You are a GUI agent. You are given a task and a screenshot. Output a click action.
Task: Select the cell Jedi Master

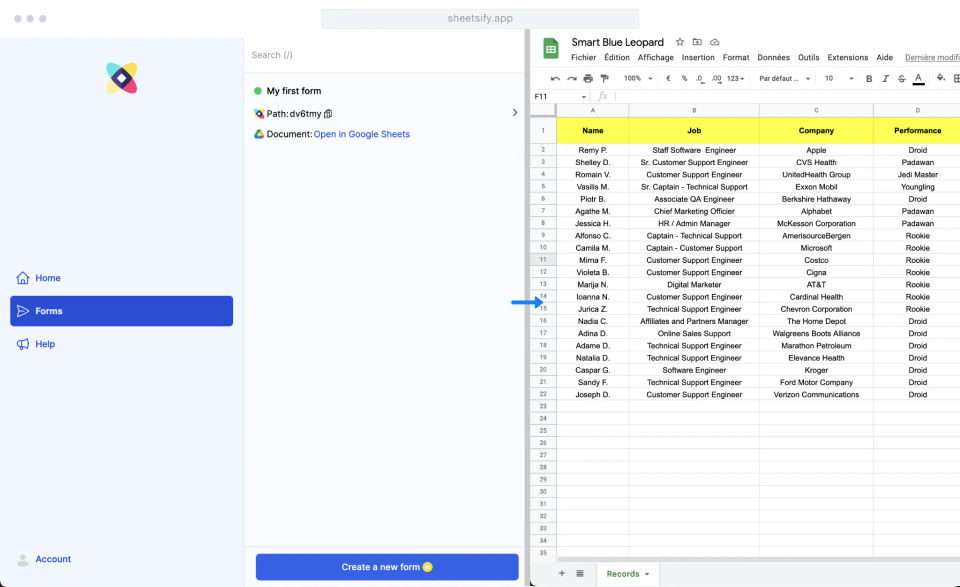(917, 174)
